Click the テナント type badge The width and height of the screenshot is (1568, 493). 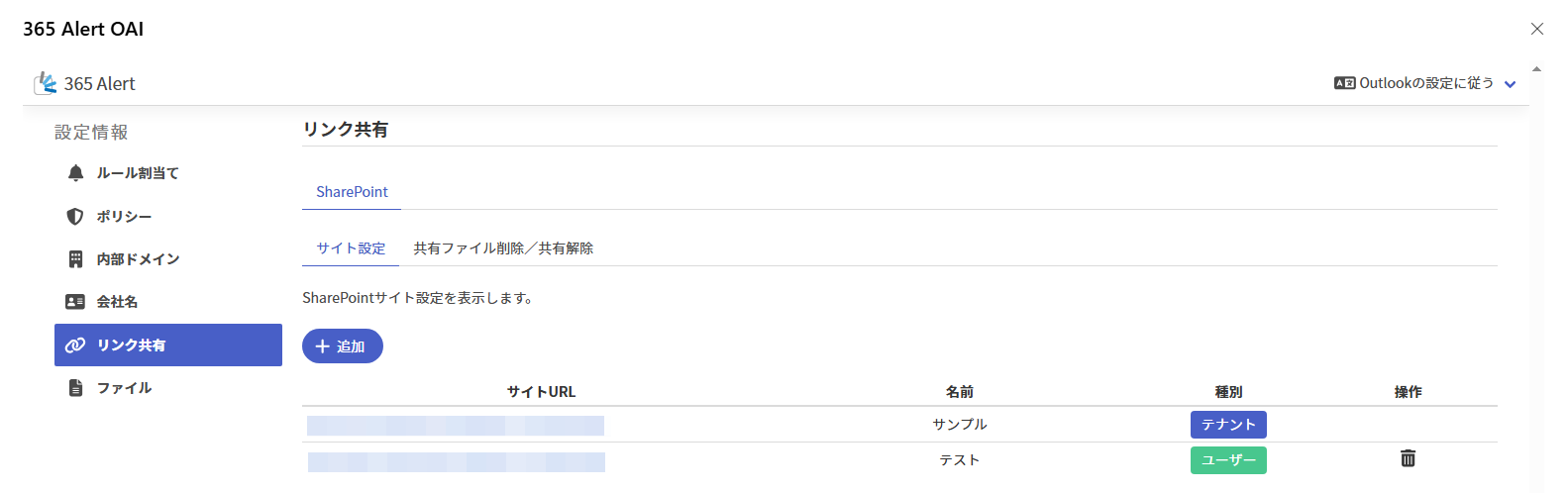1228,425
